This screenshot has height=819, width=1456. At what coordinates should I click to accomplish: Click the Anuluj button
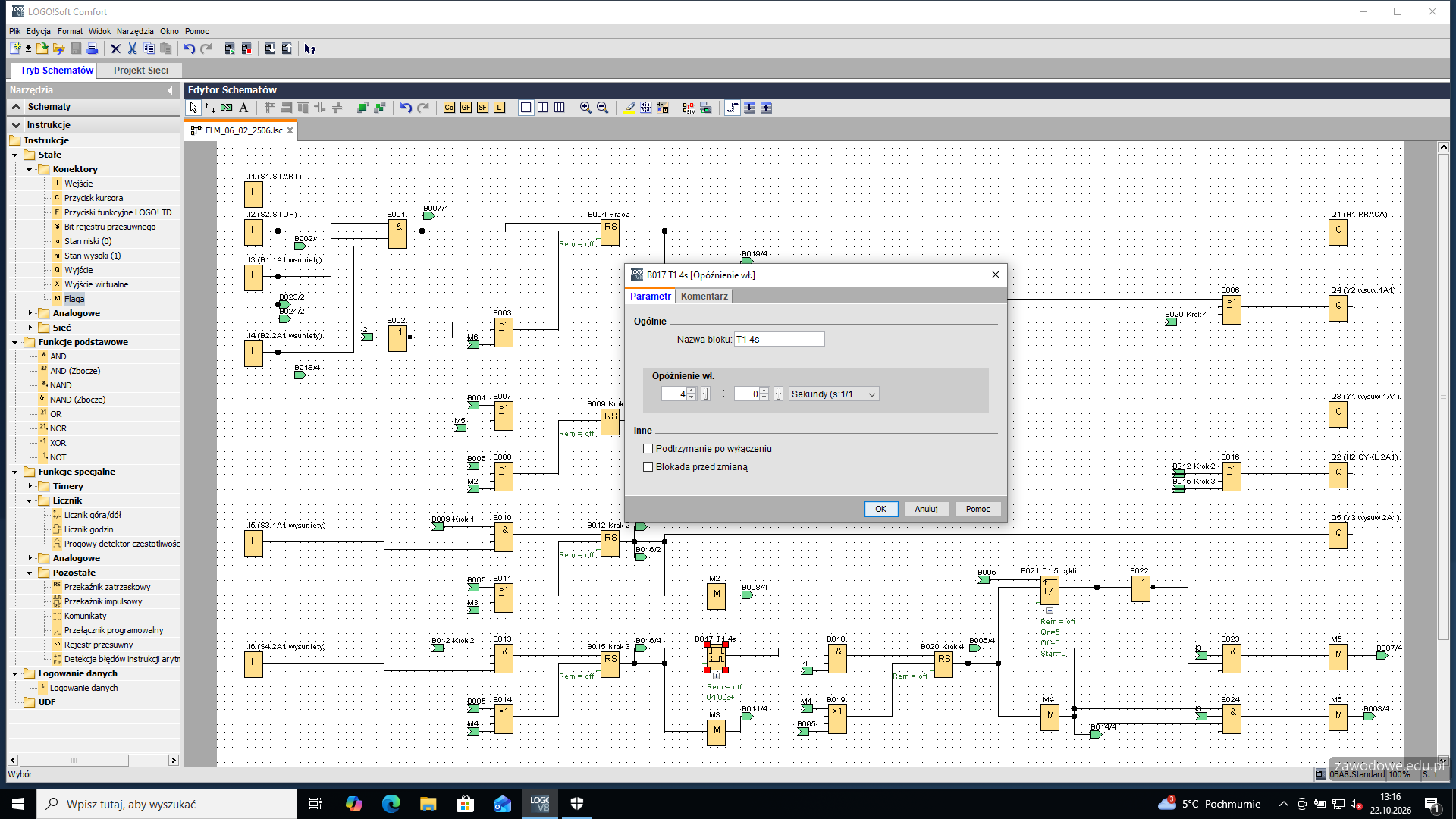pyautogui.click(x=926, y=510)
